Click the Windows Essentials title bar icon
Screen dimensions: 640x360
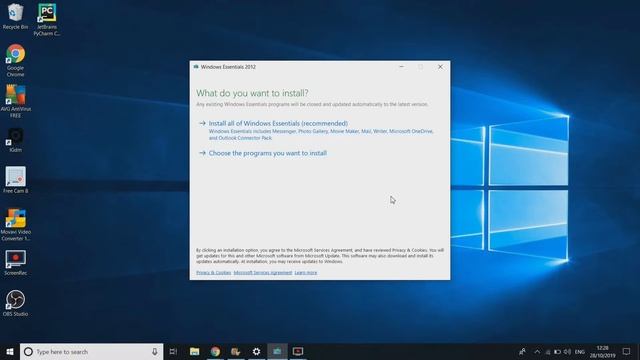click(196, 67)
